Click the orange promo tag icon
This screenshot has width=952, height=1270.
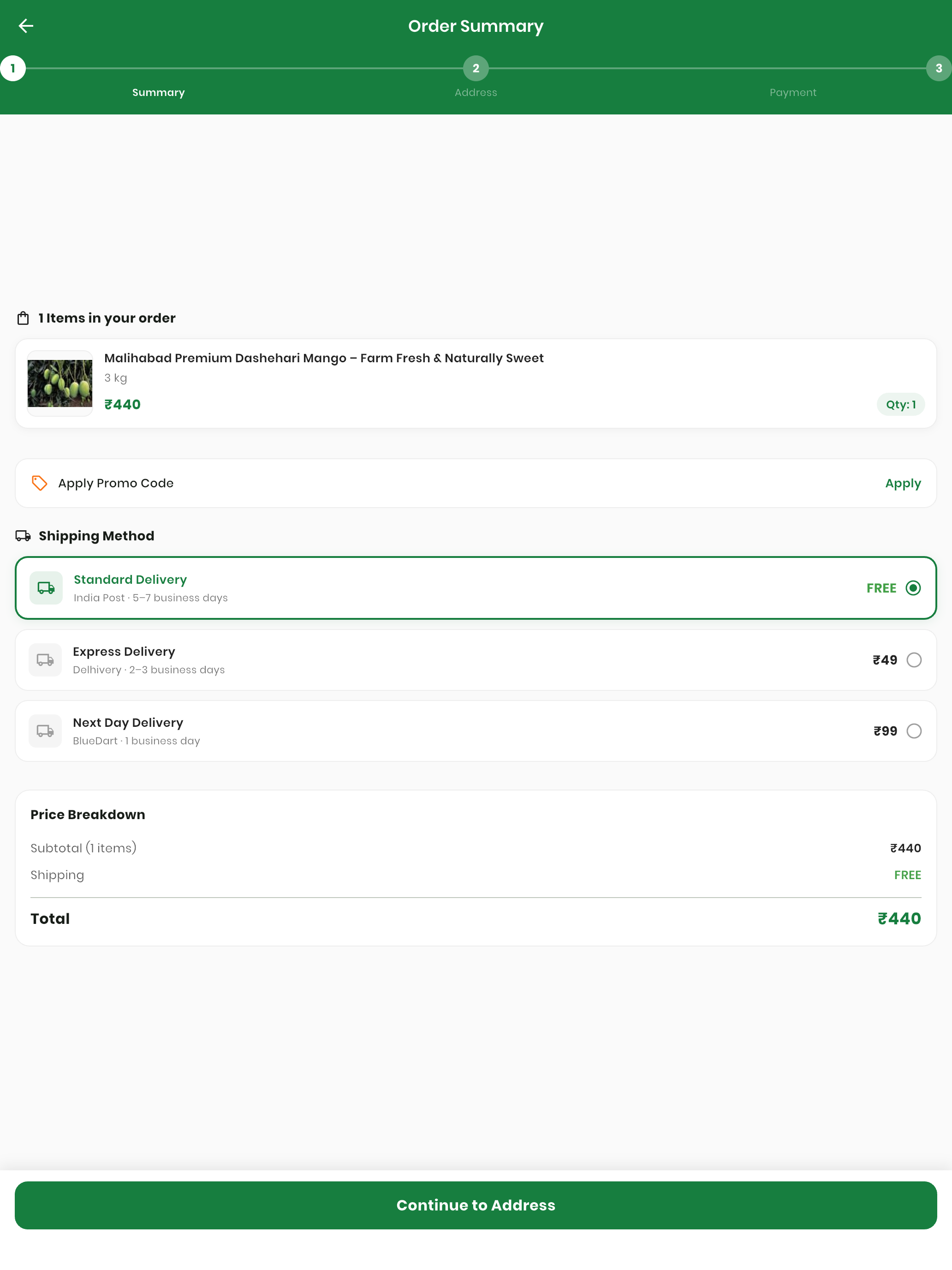click(39, 483)
